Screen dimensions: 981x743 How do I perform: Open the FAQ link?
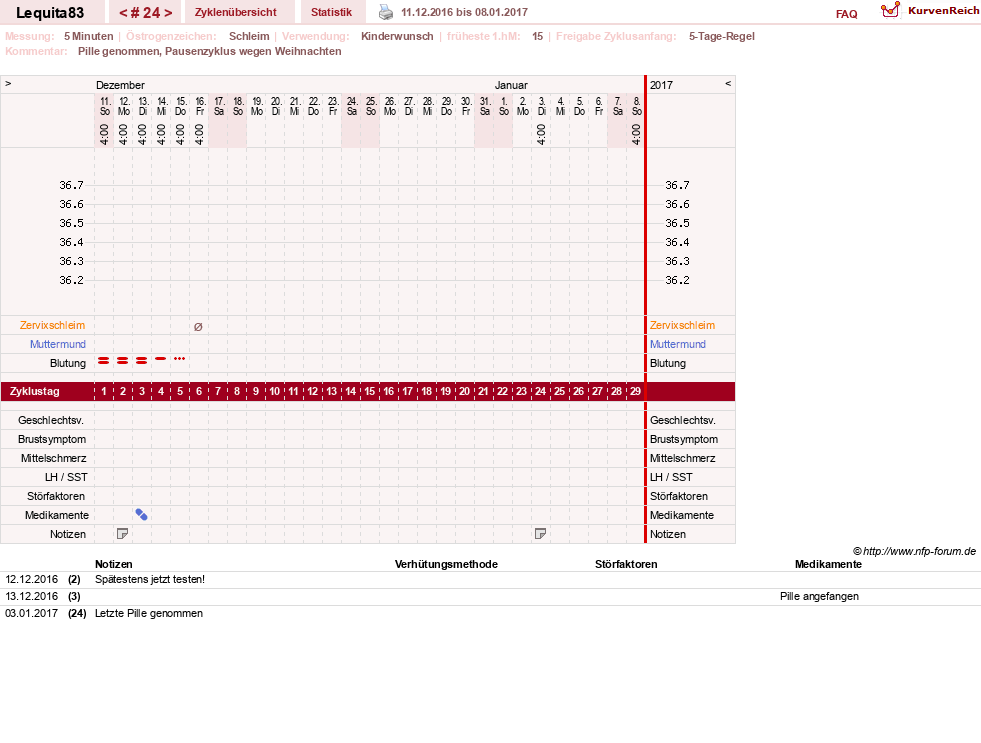point(846,14)
